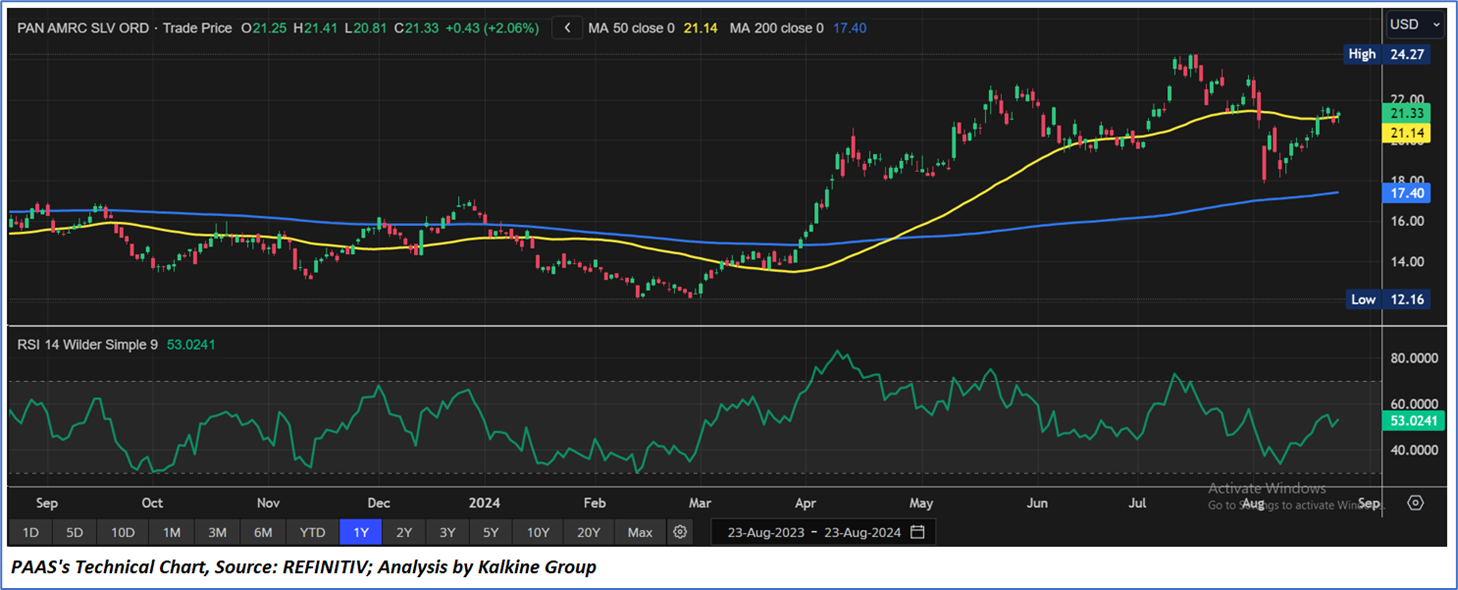Open the chart settings gear beside Max
Image resolution: width=1458 pixels, height=590 pixels.
(680, 532)
